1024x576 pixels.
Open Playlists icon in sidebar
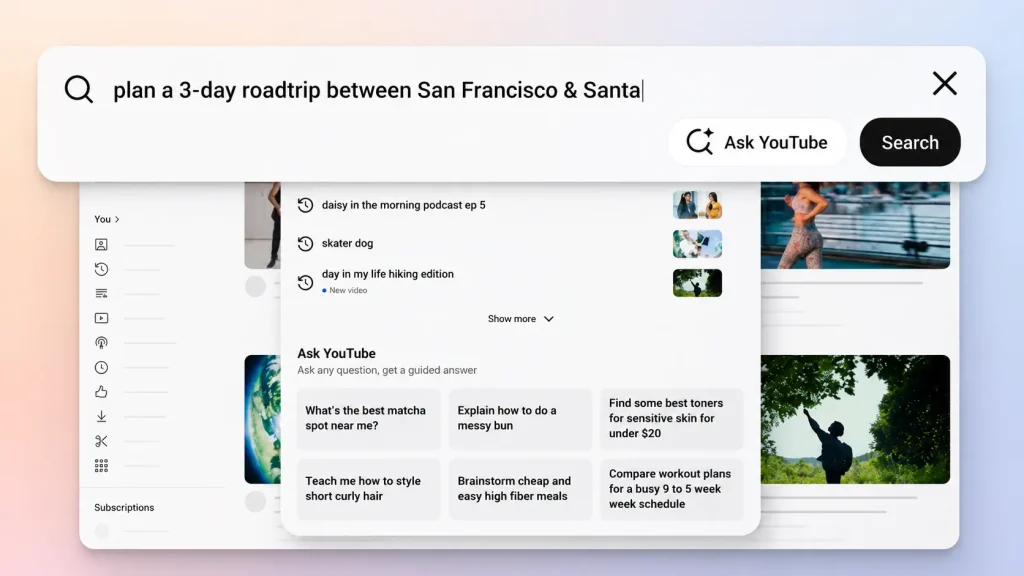tap(101, 293)
